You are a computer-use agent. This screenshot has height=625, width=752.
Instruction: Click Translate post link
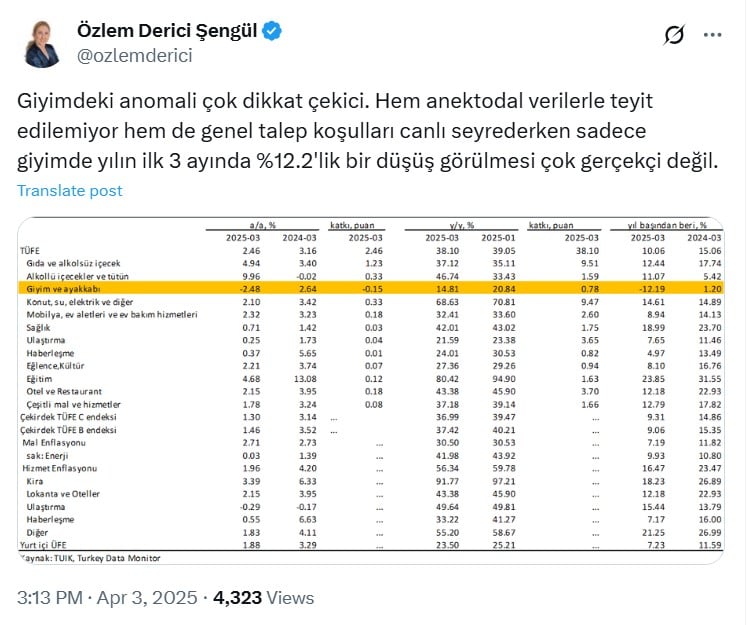coord(70,190)
